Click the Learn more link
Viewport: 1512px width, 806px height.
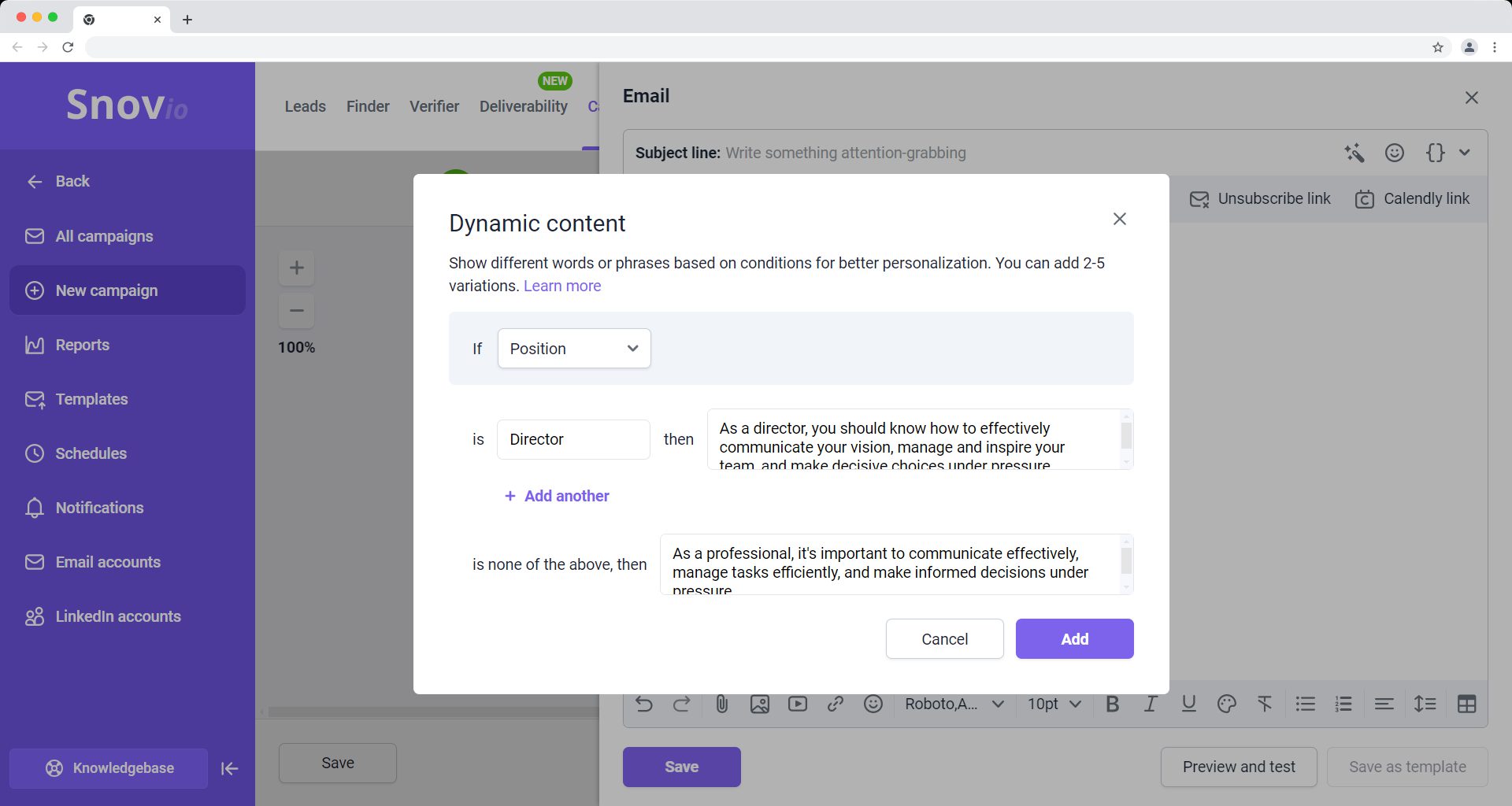[x=561, y=286]
